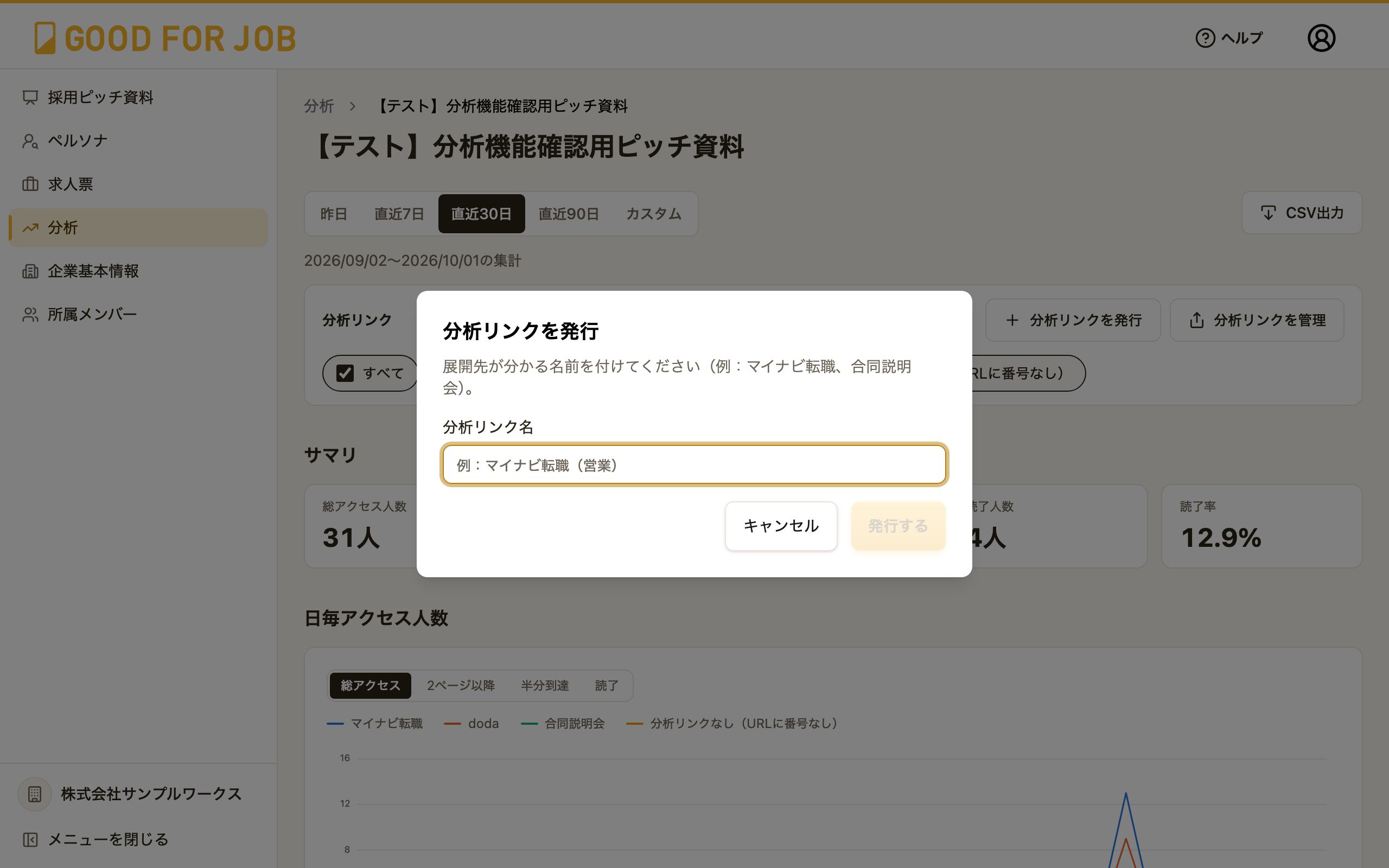The image size is (1389, 868).
Task: Select the 直近7日 period tab
Action: (399, 214)
